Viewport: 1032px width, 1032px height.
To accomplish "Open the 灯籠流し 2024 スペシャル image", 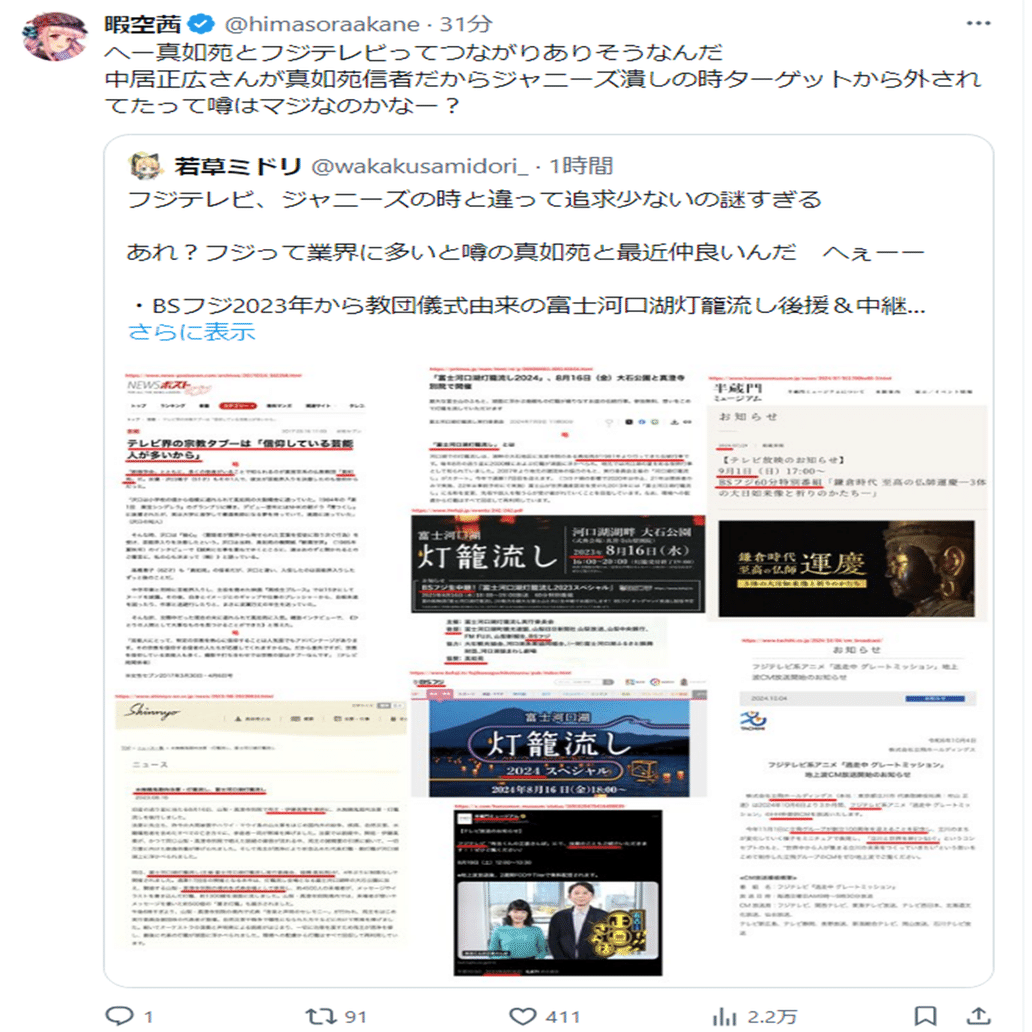I will point(559,748).
